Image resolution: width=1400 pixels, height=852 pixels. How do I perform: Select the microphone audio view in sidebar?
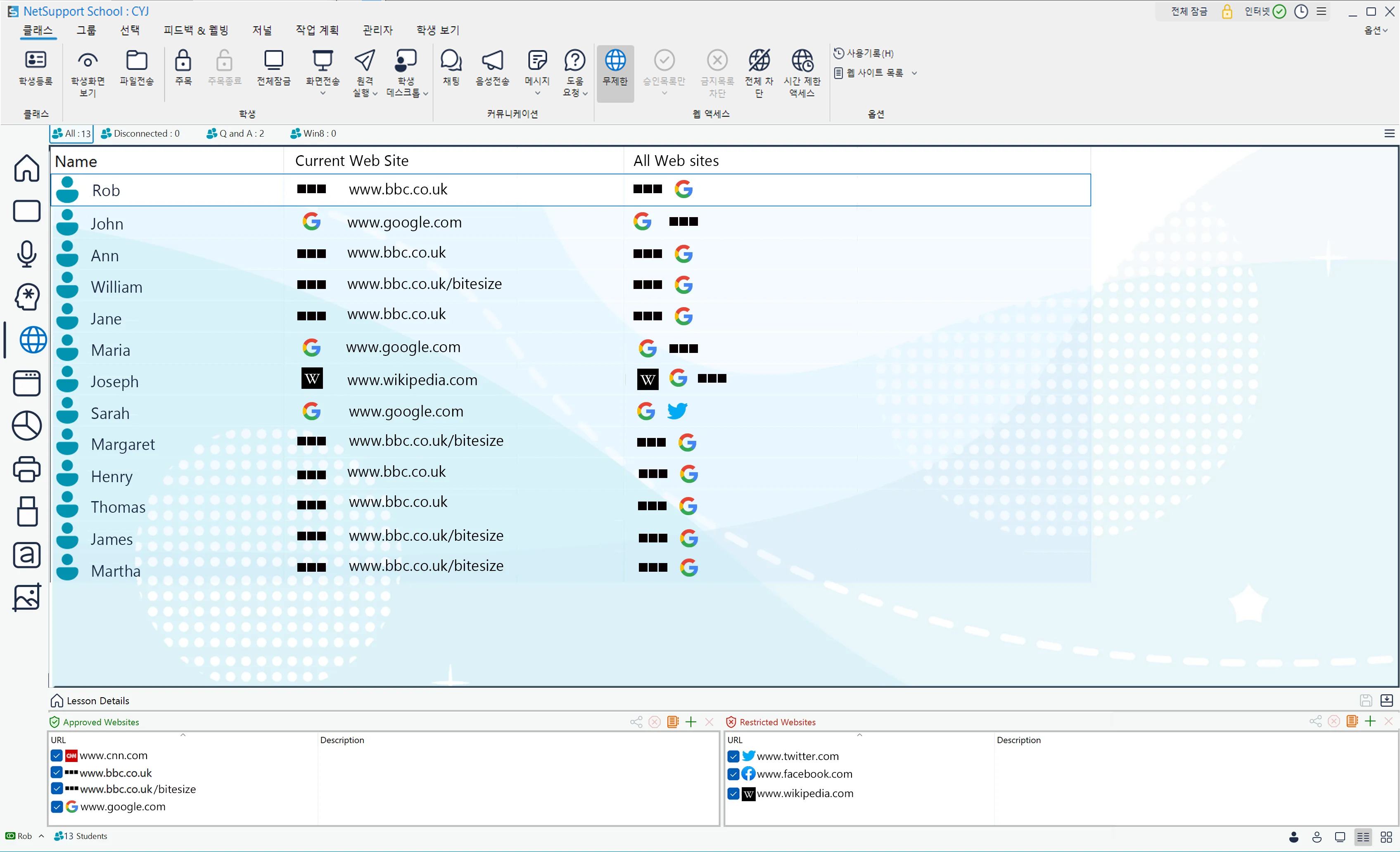pos(27,253)
